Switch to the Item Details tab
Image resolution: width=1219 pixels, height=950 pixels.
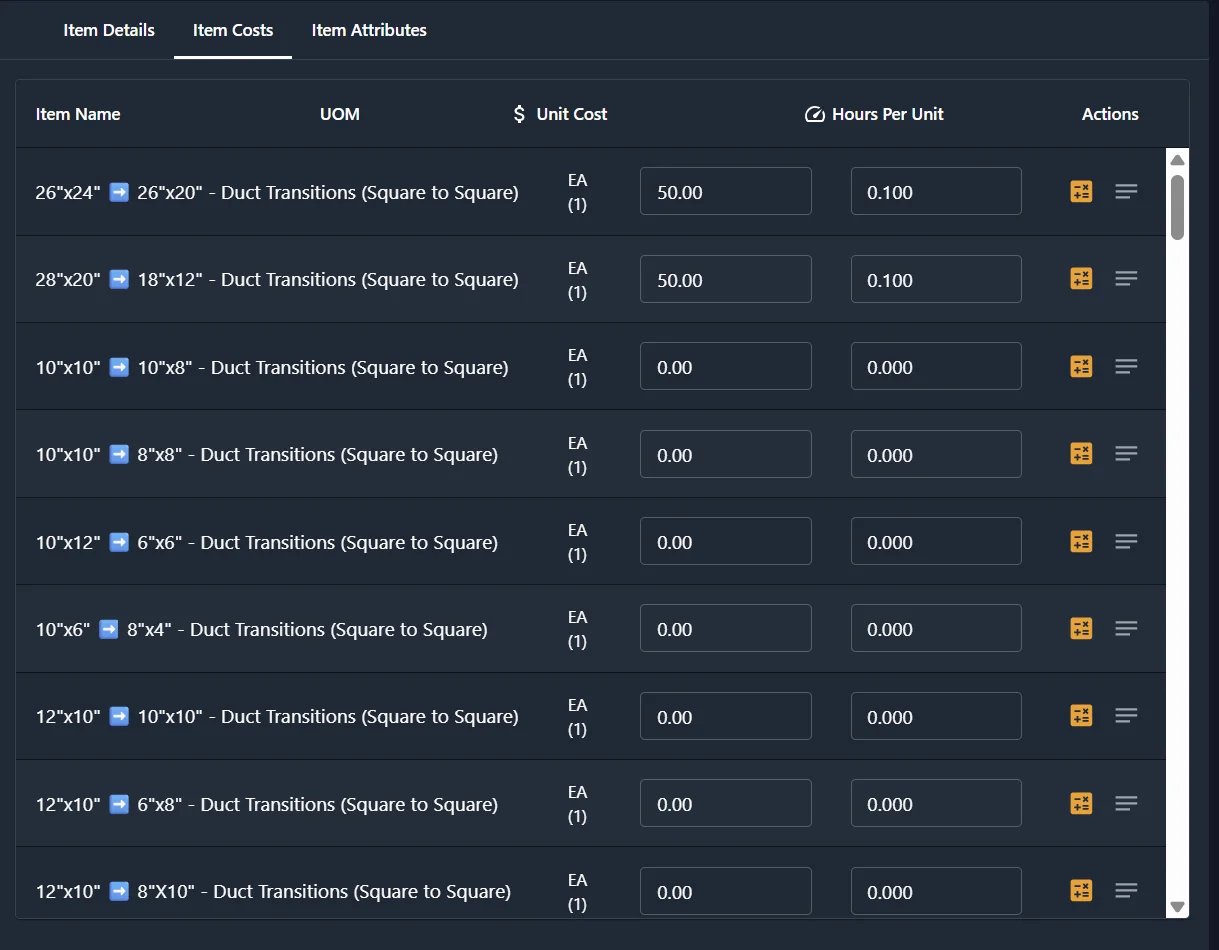pos(109,30)
